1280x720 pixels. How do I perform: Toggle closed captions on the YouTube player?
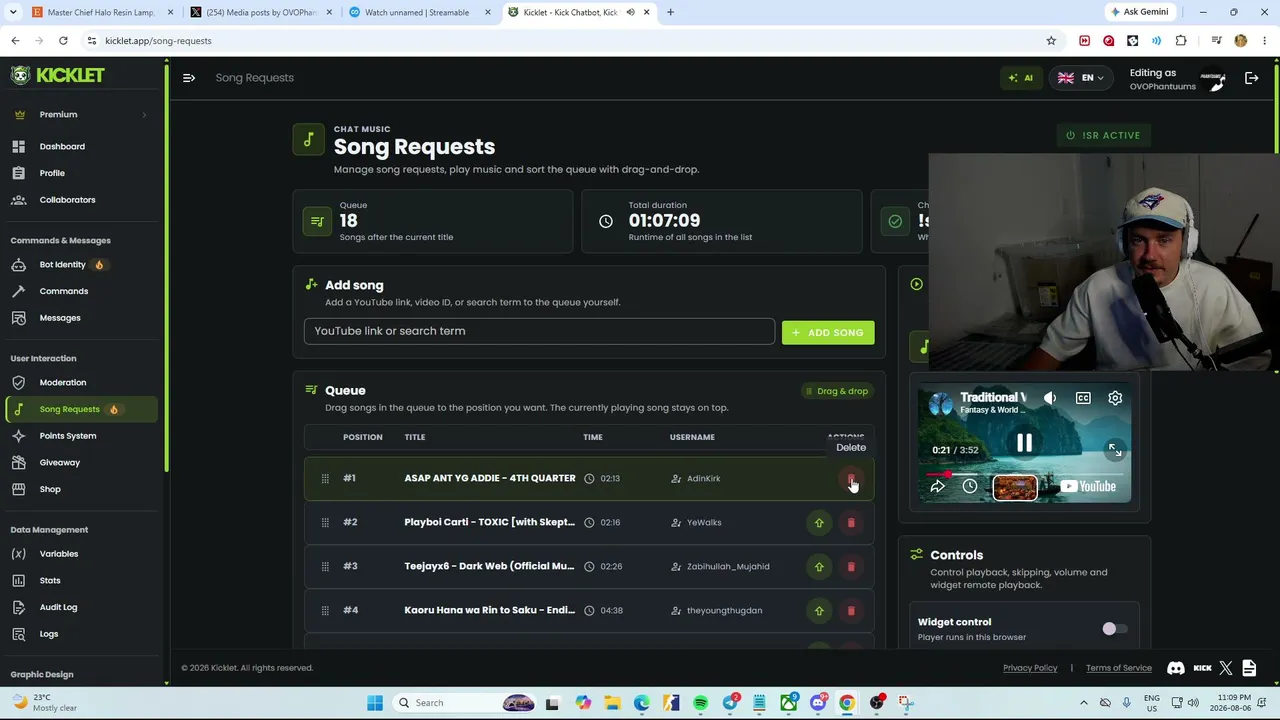[1083, 398]
